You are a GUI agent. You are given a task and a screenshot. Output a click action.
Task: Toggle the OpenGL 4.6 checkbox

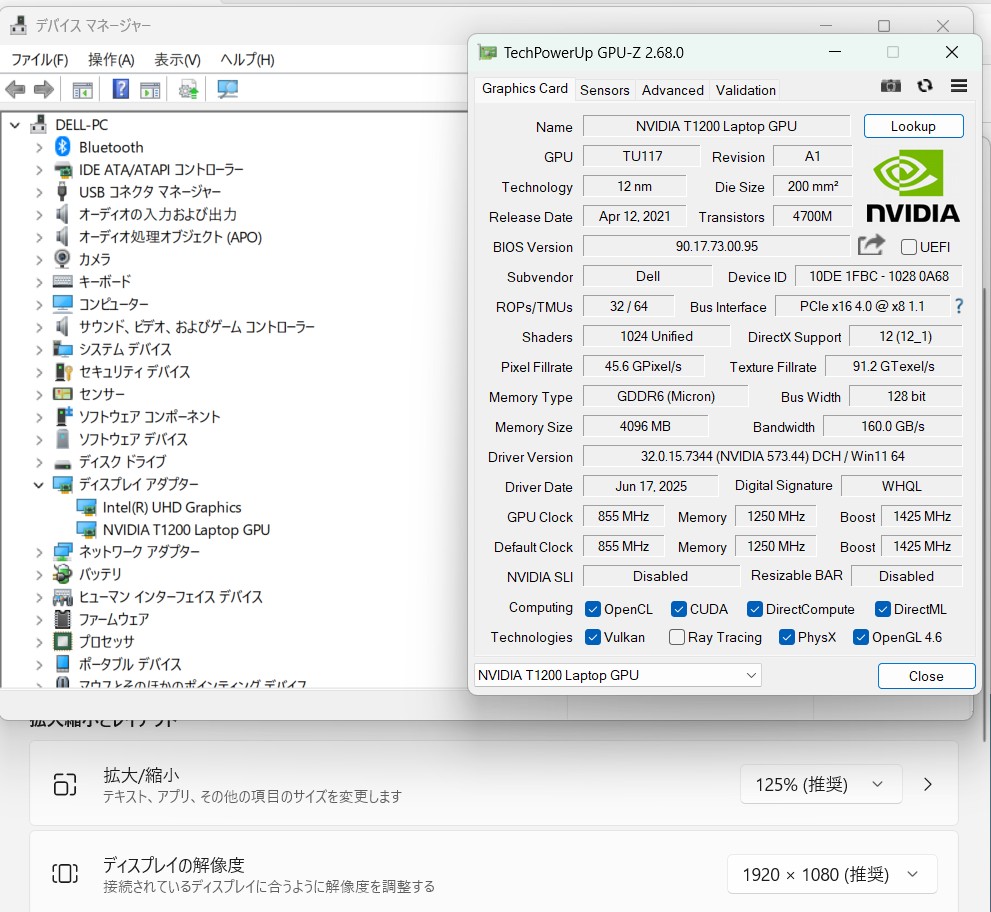click(x=860, y=636)
